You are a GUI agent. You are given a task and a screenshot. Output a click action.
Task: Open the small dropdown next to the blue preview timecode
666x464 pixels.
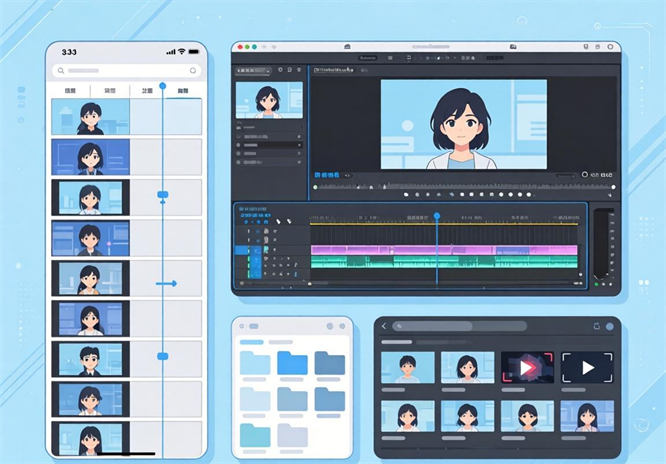pyautogui.click(x=347, y=175)
